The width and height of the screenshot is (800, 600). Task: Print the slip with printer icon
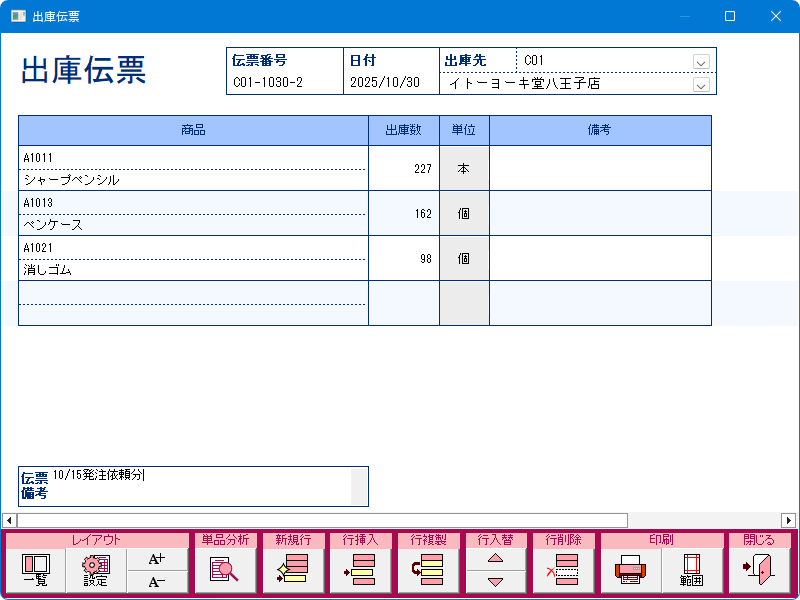[631, 571]
